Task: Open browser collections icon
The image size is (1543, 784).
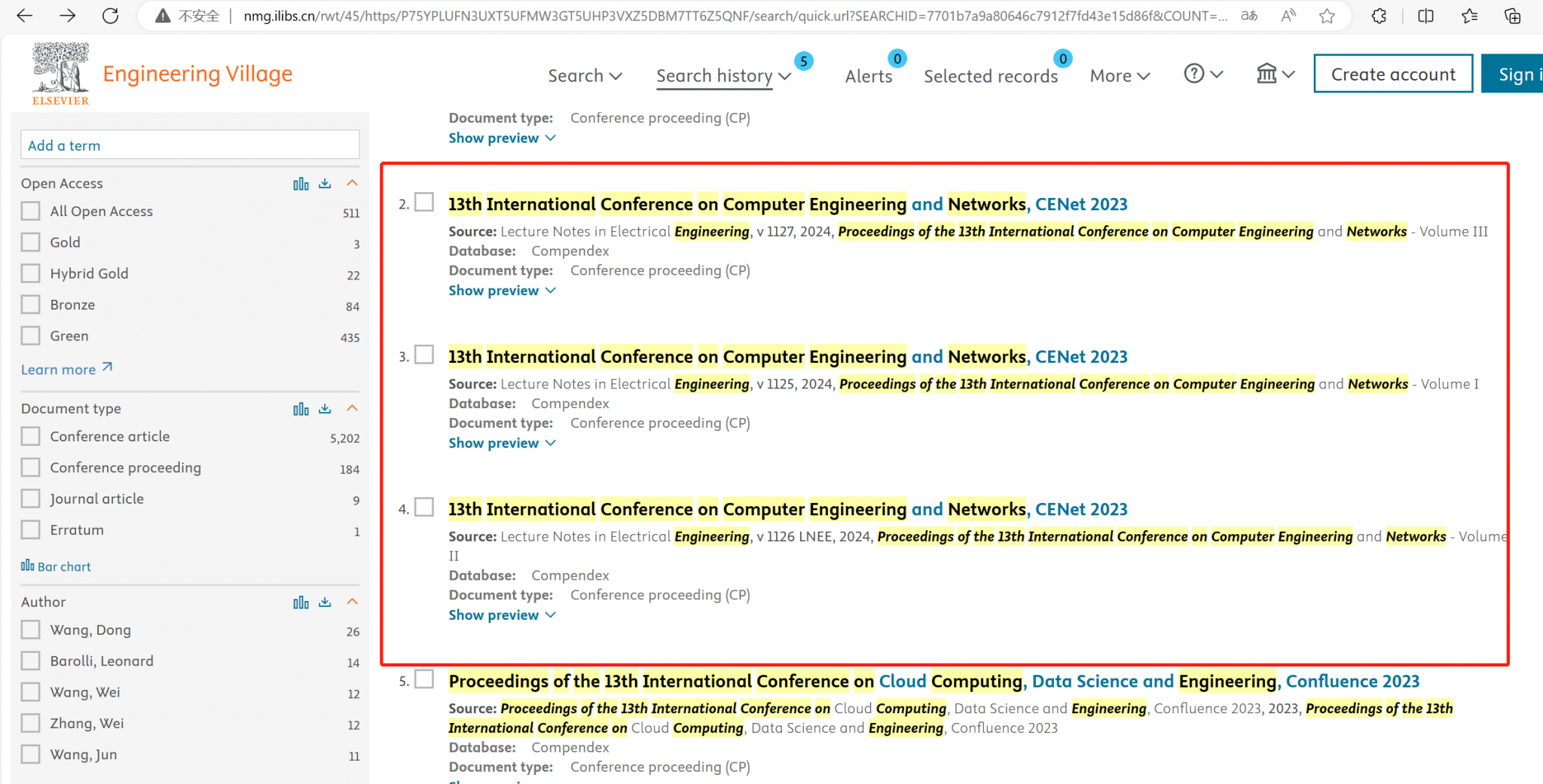Action: coord(1512,16)
